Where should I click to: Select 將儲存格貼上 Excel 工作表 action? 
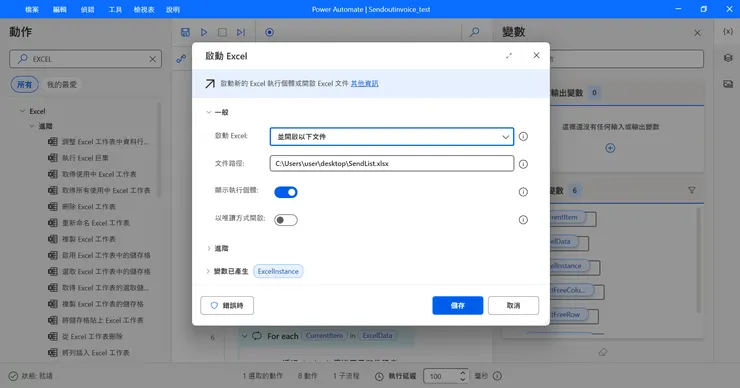[102, 321]
